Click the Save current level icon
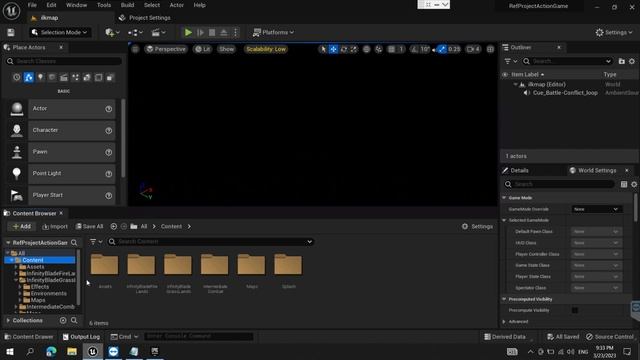This screenshot has height=360, width=640. coord(11,32)
